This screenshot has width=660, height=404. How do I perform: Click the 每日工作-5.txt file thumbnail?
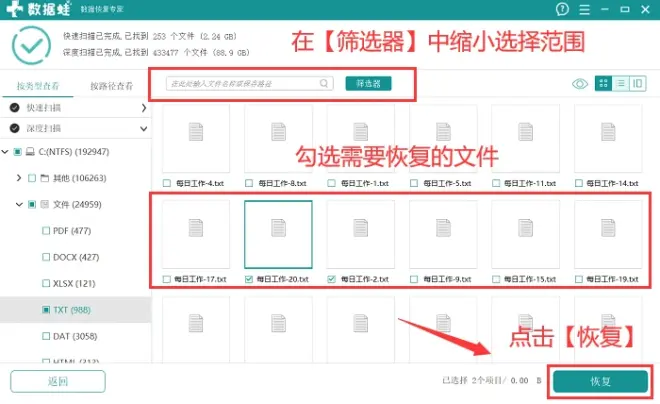(443, 138)
